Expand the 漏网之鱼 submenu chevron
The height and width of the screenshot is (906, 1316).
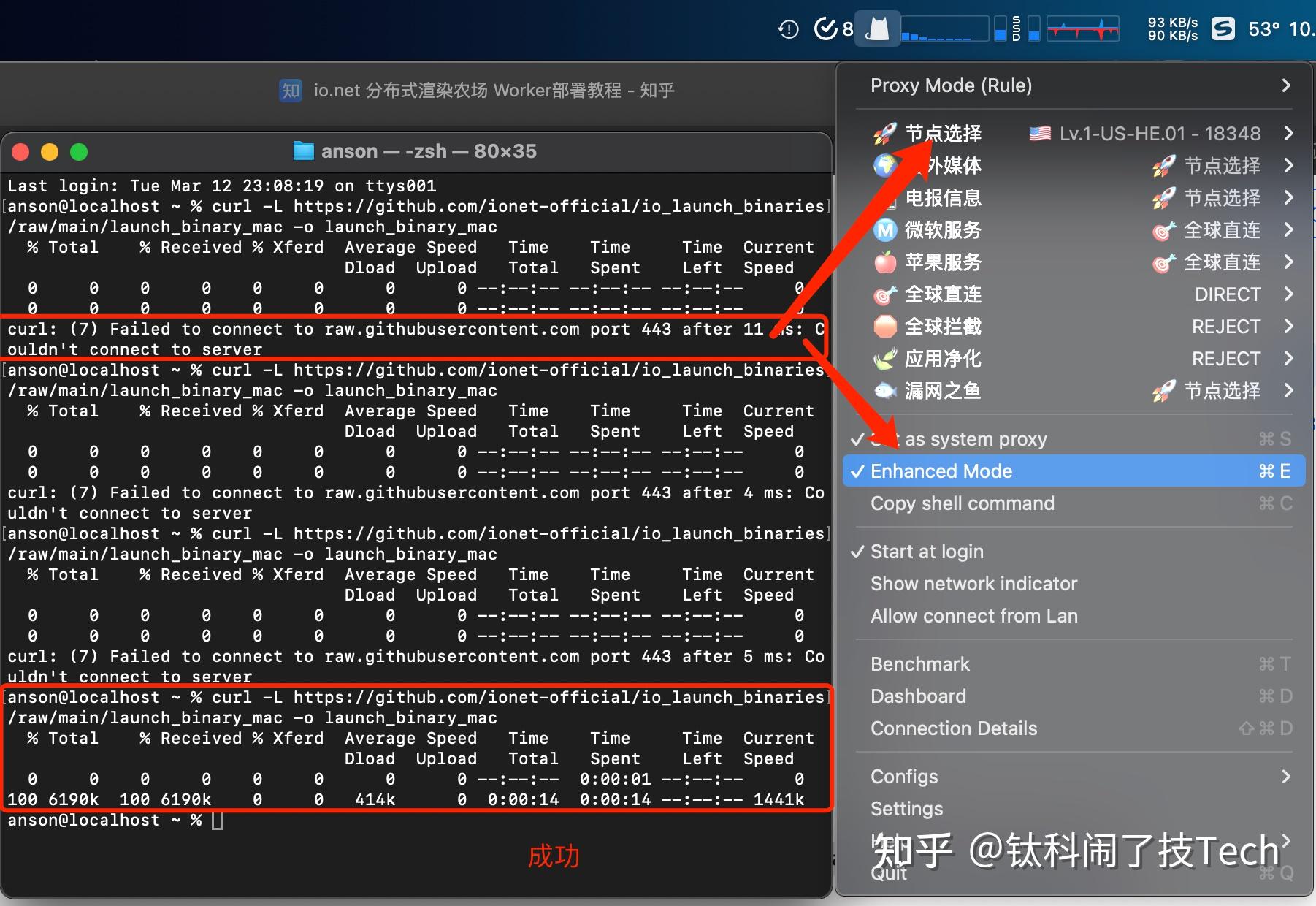1288,391
